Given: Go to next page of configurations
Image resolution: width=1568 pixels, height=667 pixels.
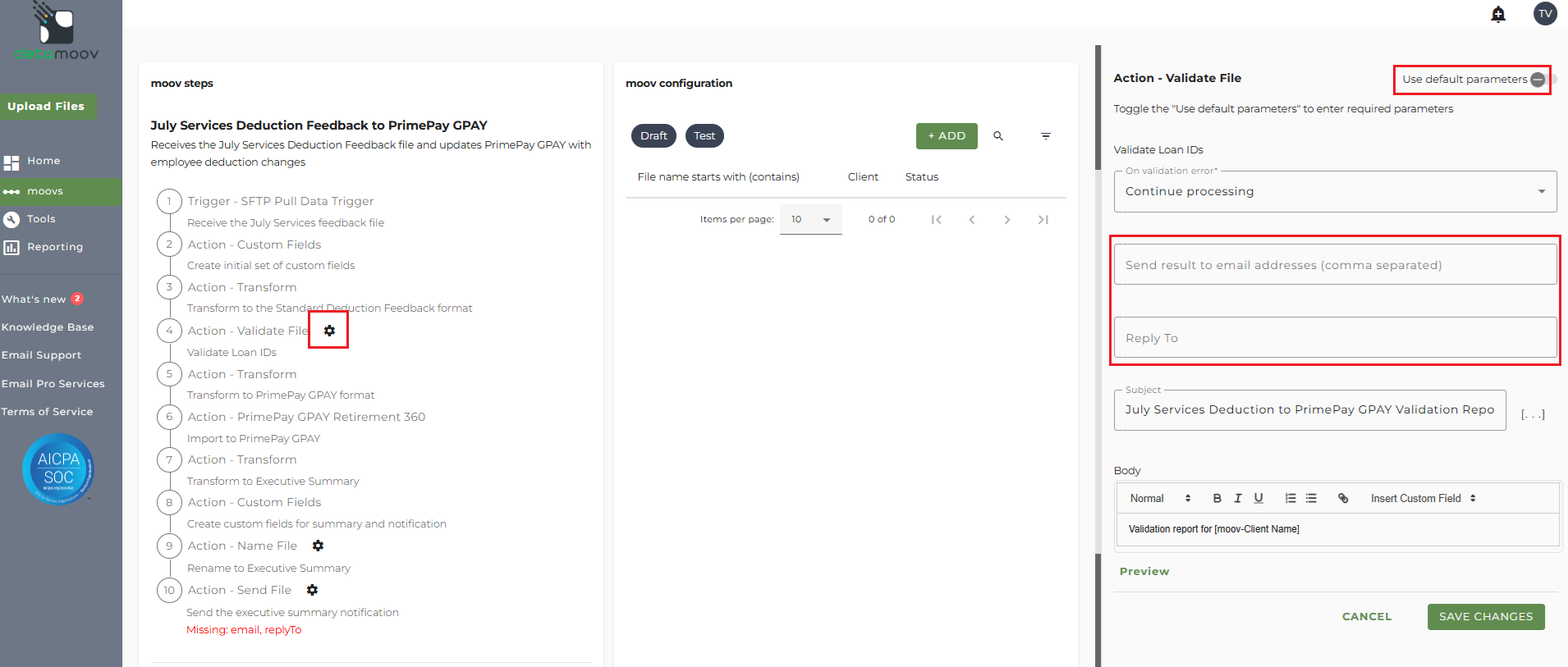Looking at the screenshot, I should pos(1007,220).
